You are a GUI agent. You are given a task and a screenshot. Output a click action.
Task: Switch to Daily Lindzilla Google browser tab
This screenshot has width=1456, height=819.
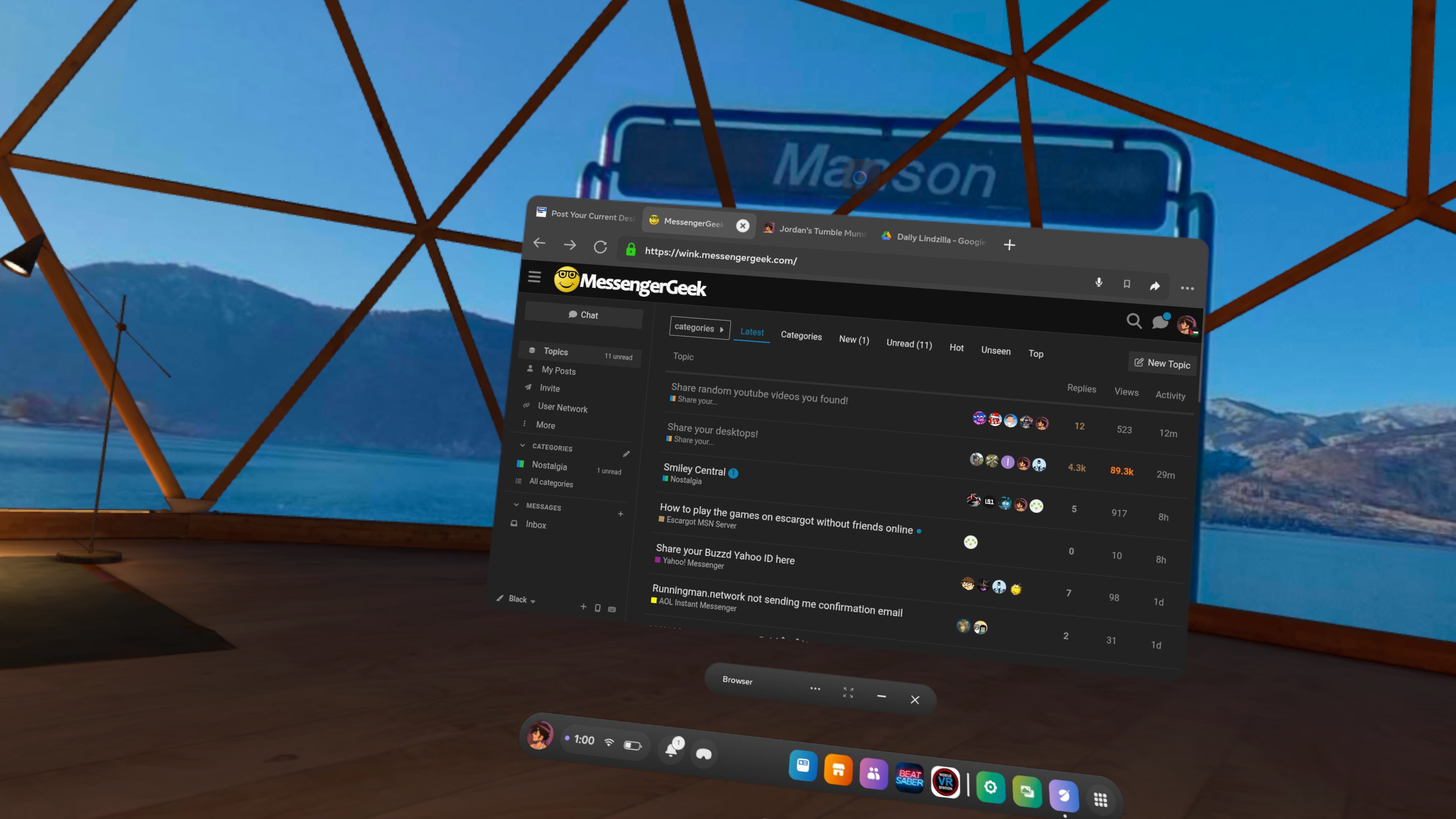[934, 238]
